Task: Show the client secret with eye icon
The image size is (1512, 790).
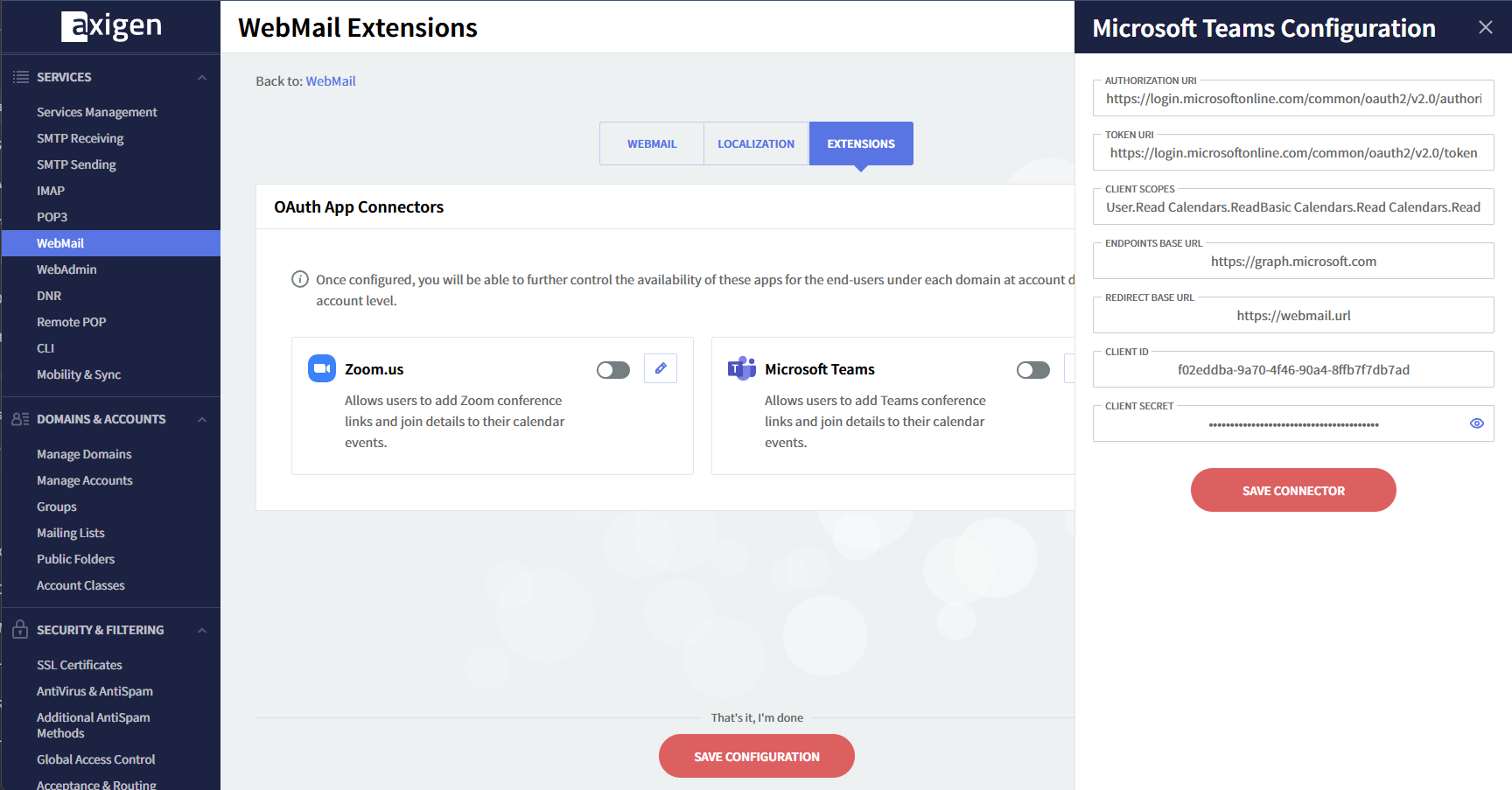Action: 1476,423
